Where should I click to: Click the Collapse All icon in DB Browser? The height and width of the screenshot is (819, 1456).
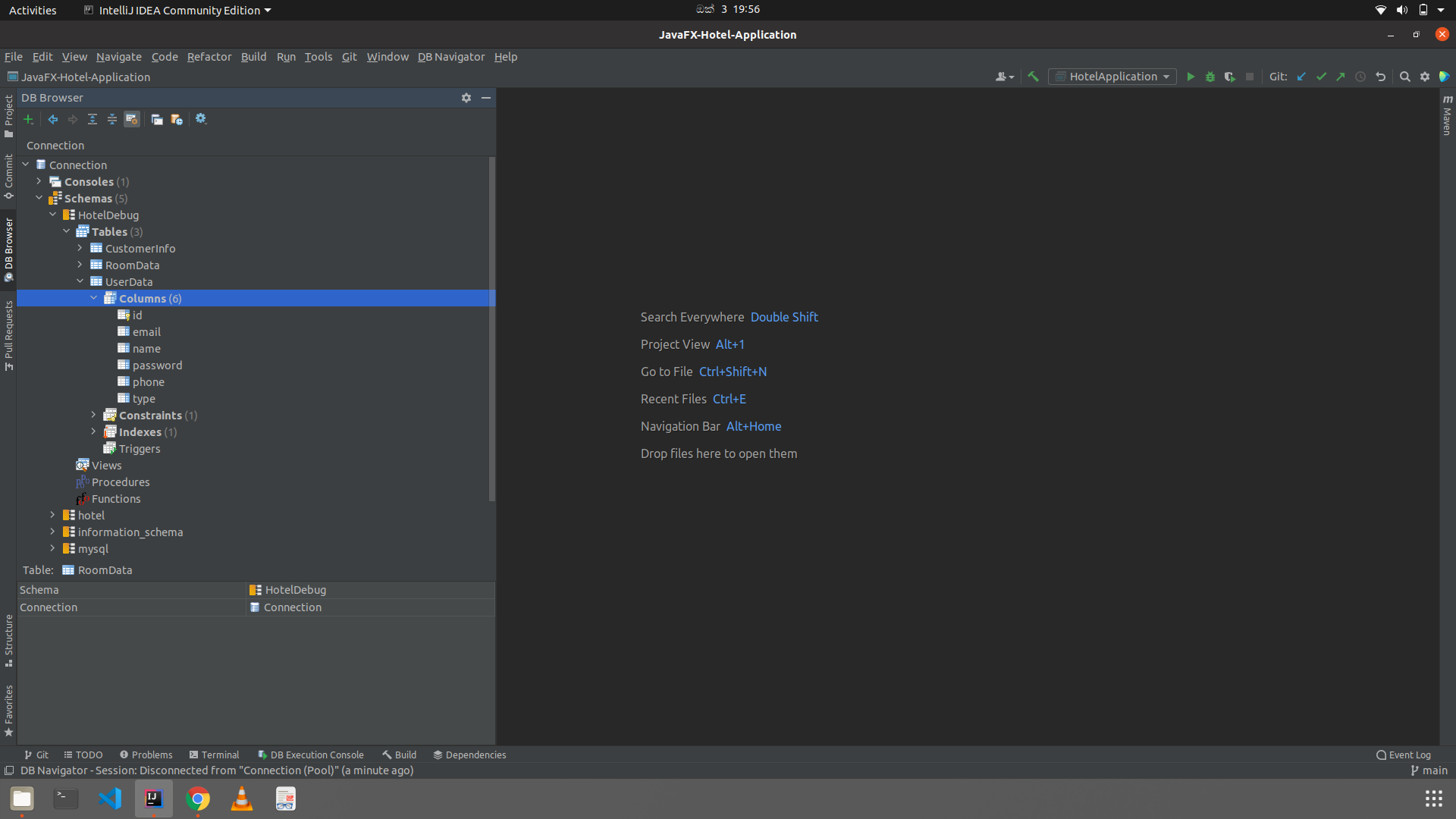click(x=112, y=119)
